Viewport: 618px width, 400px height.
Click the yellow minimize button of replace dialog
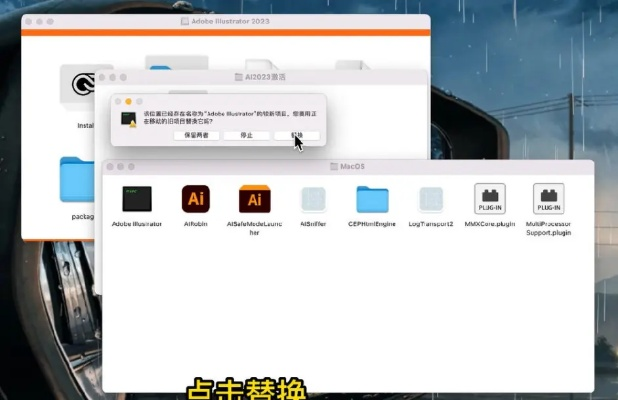[x=128, y=102]
